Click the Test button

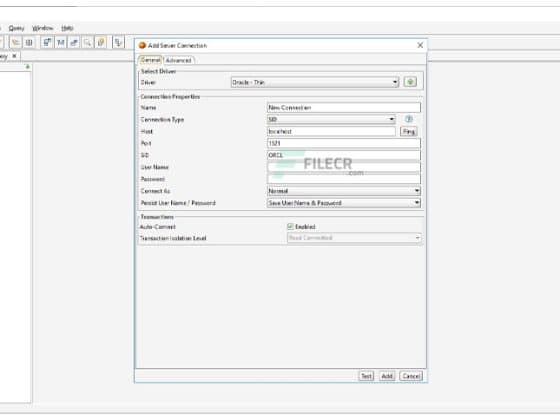tap(366, 376)
